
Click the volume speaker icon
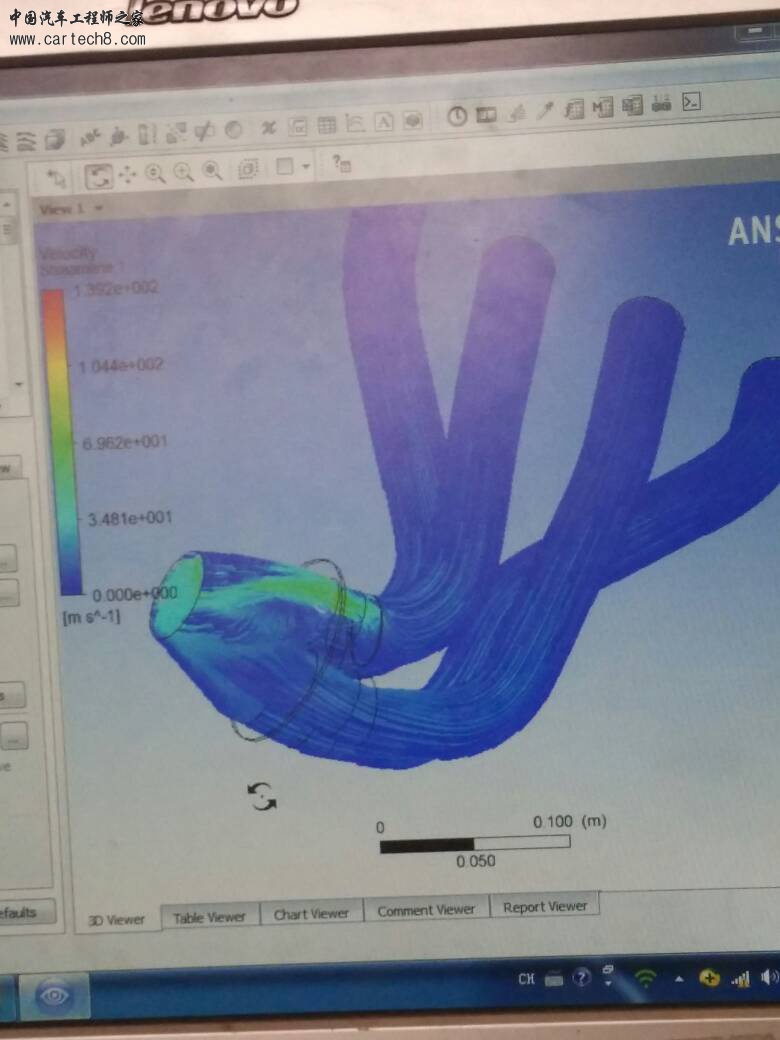click(770, 976)
